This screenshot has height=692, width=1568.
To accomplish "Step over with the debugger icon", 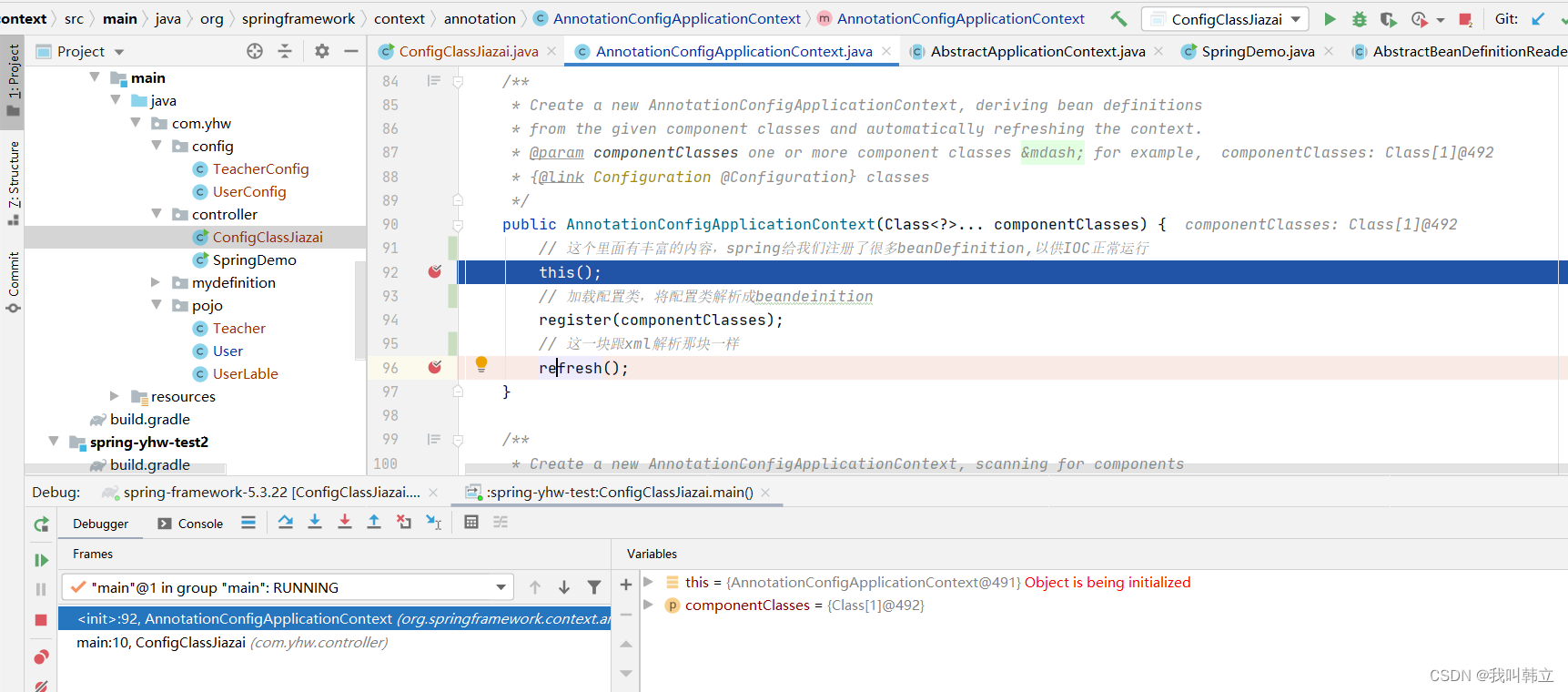I will point(285,522).
